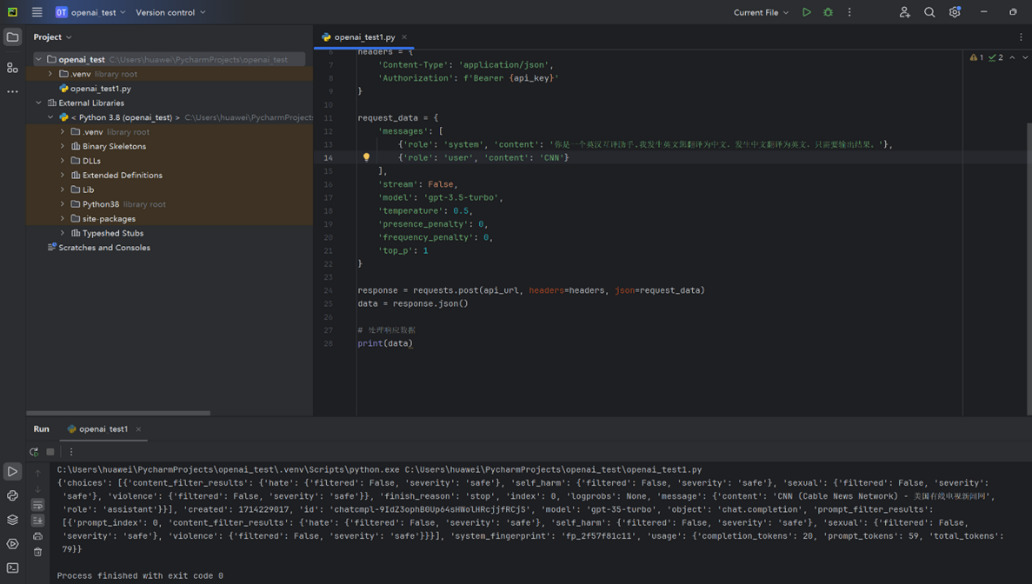Image resolution: width=1032 pixels, height=584 pixels.
Task: Stop the running process
Action: tap(50, 452)
